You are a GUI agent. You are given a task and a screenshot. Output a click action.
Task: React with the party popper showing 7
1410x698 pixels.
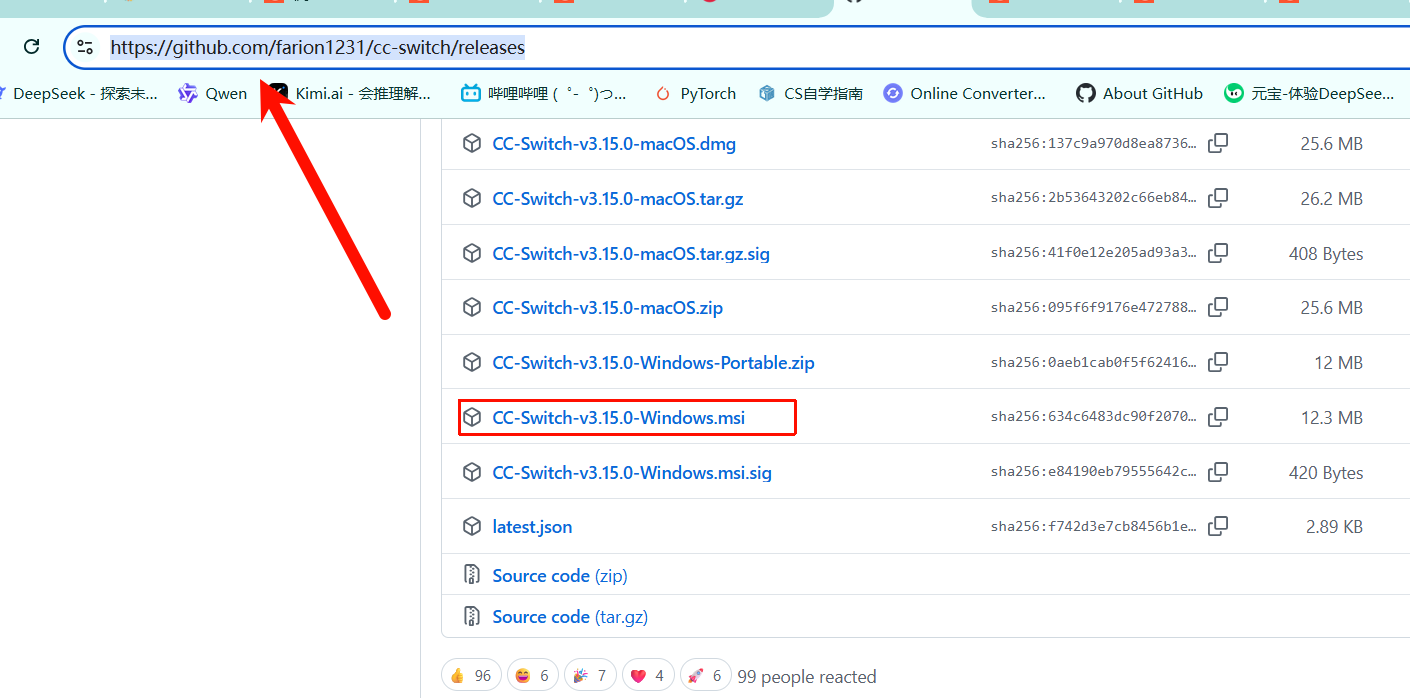pyautogui.click(x=590, y=676)
